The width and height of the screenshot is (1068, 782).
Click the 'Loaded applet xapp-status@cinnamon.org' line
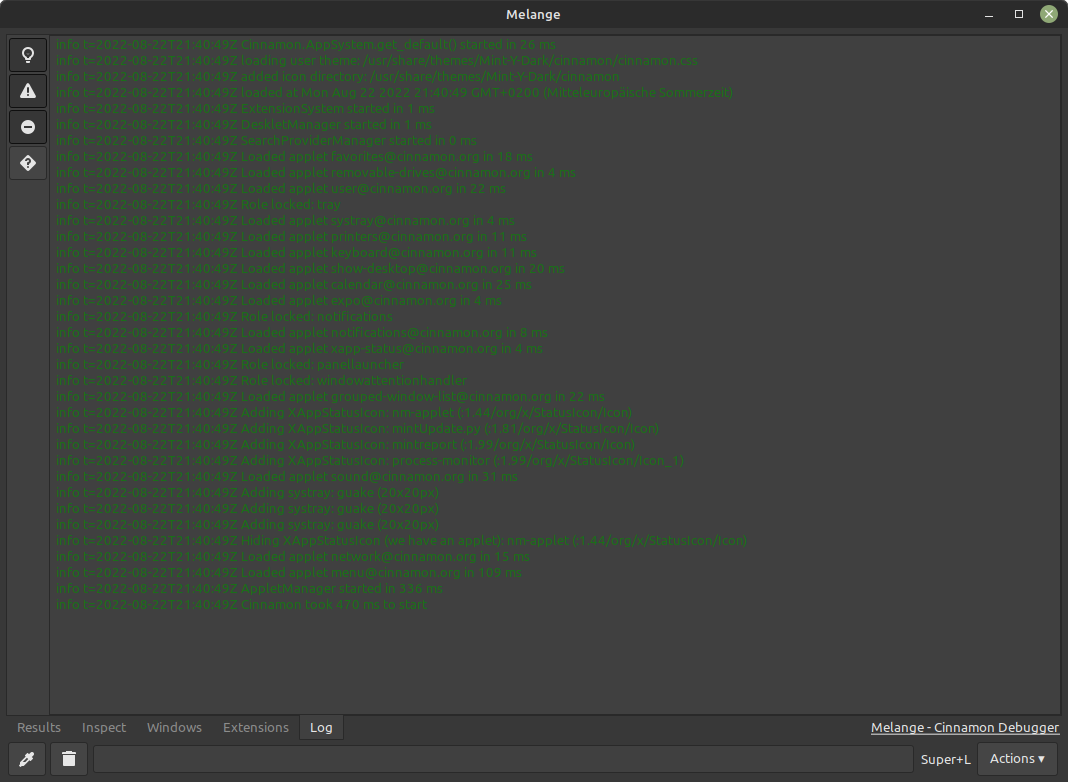pos(300,349)
